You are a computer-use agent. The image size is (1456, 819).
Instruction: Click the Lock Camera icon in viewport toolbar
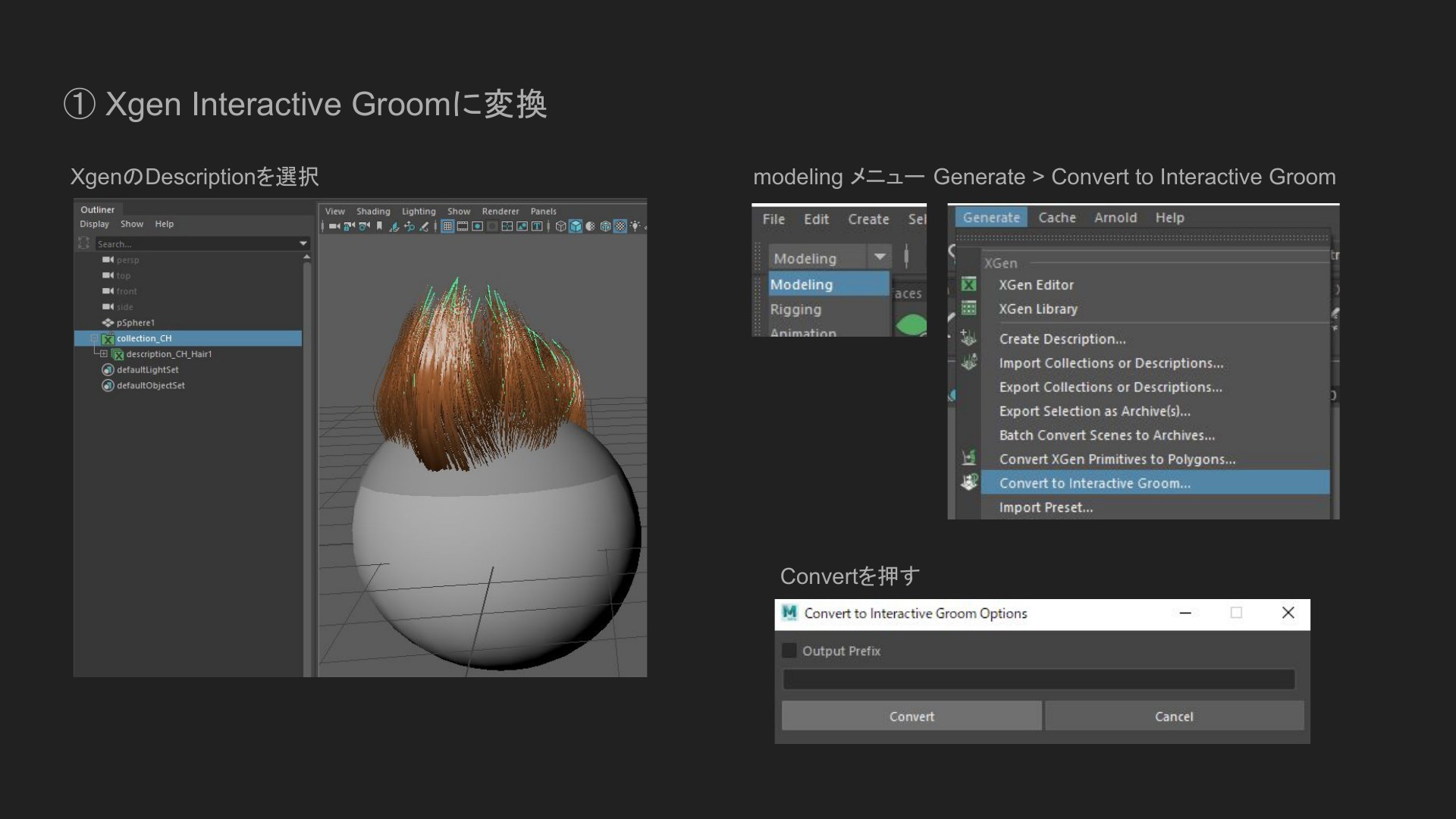coord(350,226)
